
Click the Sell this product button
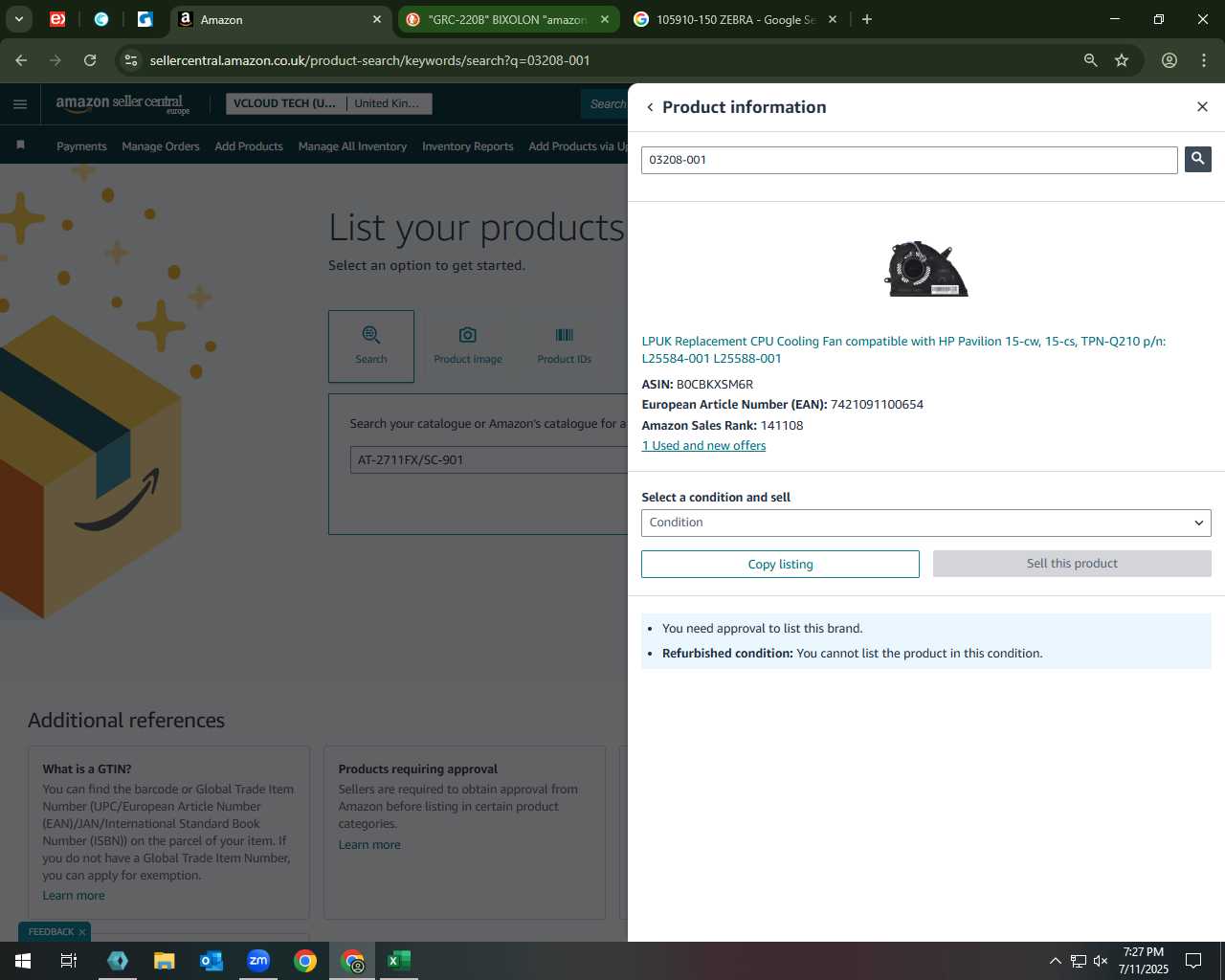click(1072, 564)
